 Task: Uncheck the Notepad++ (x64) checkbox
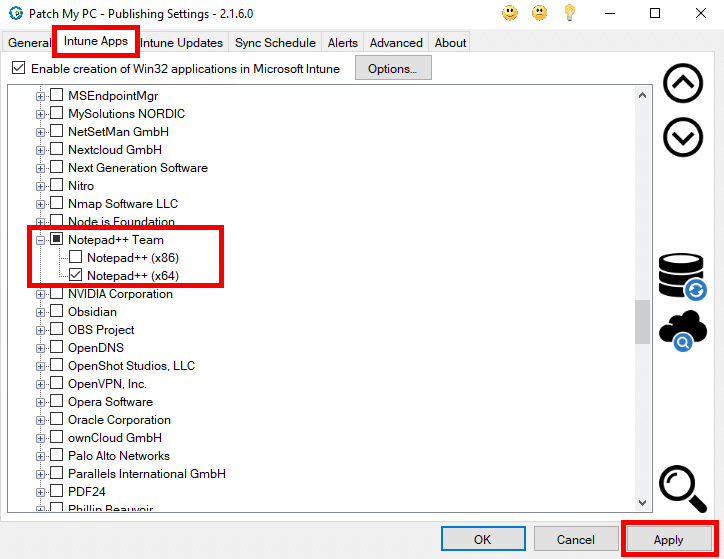pyautogui.click(x=76, y=276)
